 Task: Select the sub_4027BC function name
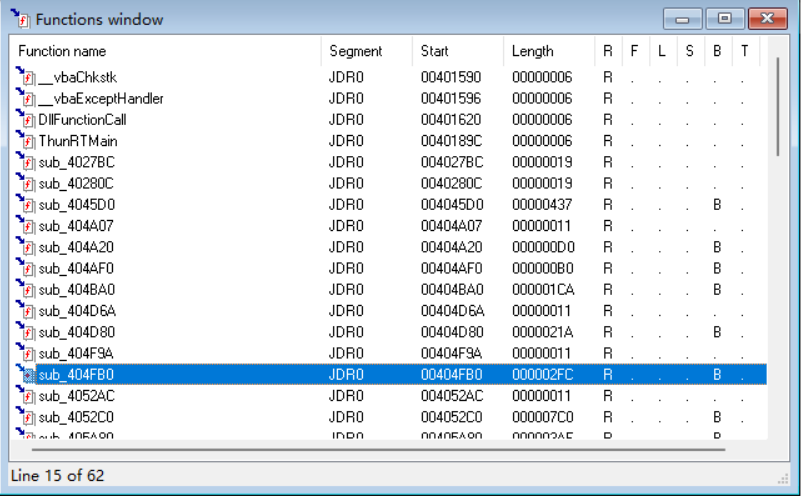(77, 162)
